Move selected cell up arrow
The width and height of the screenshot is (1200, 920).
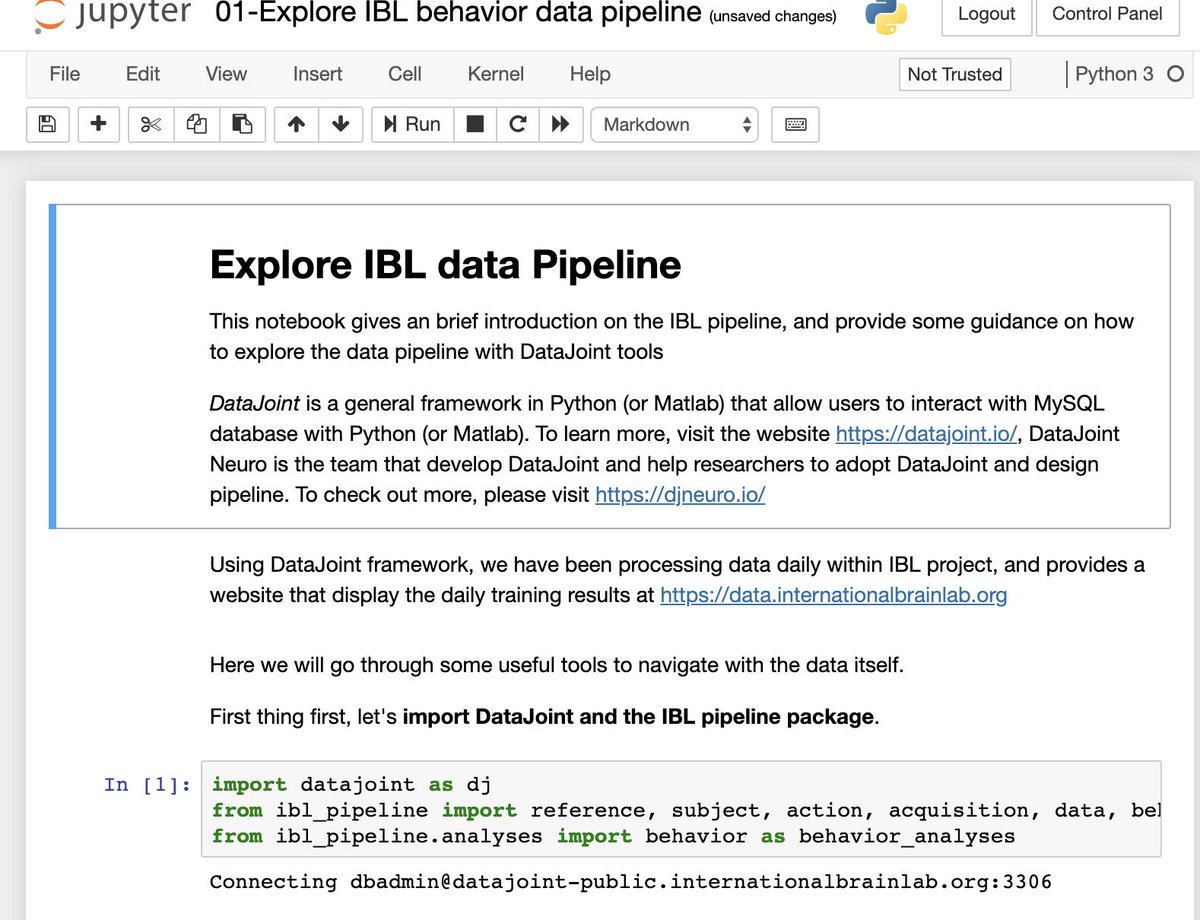[296, 124]
